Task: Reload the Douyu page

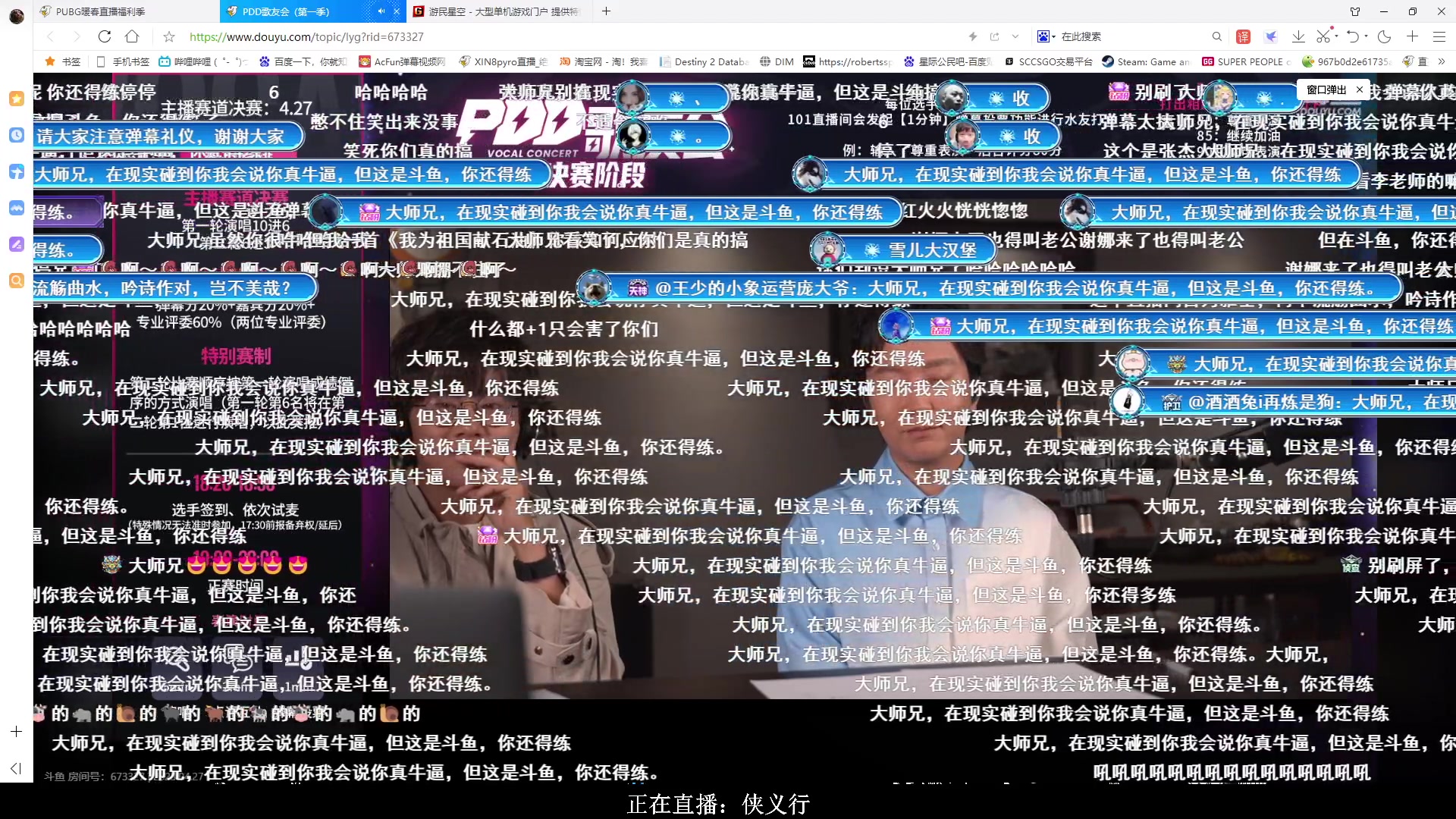Action: [x=105, y=36]
